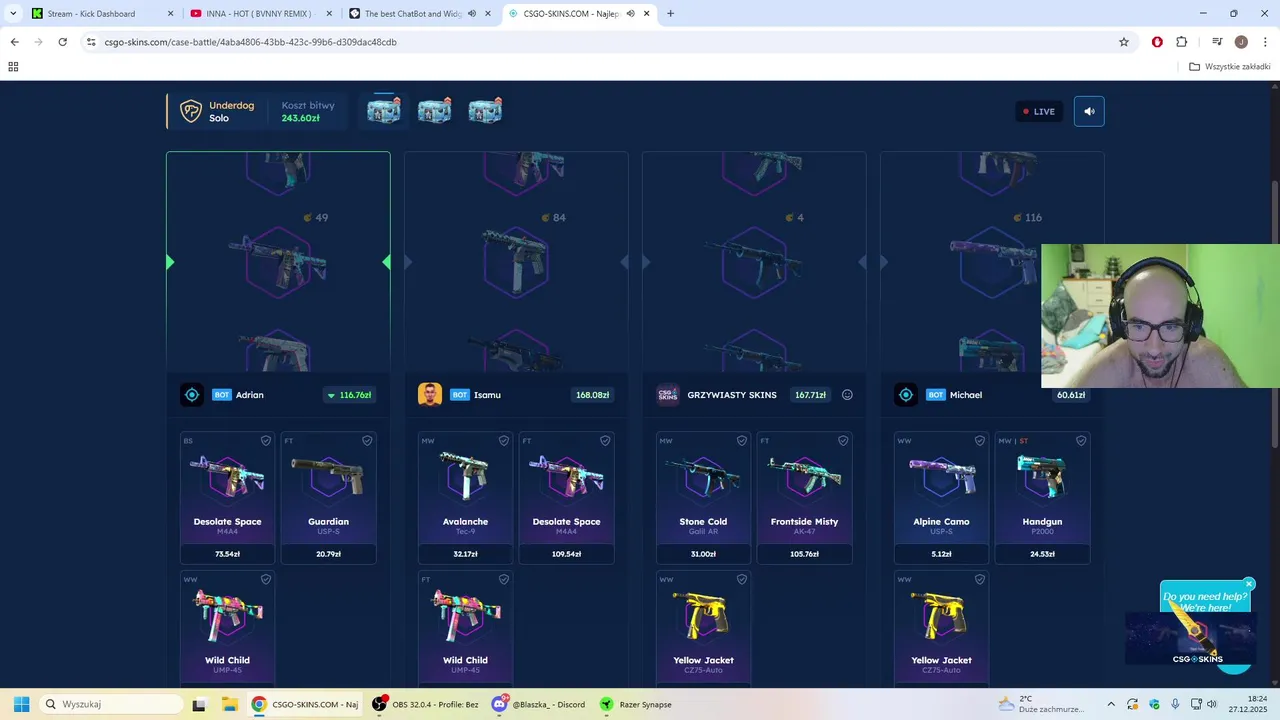Click the verify shield on Adrian's Wild Child
1280x720 pixels.
pos(266,579)
